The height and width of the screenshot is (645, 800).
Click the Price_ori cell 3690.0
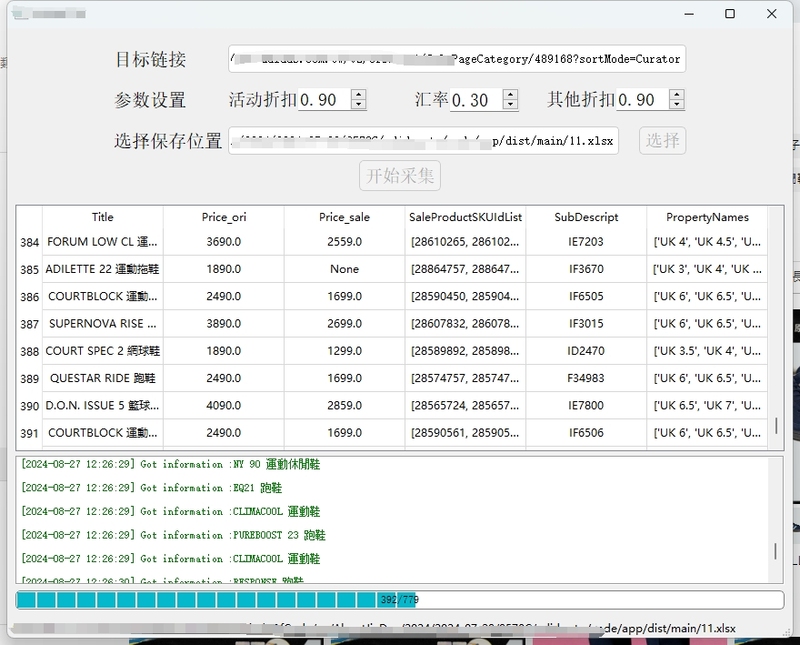pos(223,242)
